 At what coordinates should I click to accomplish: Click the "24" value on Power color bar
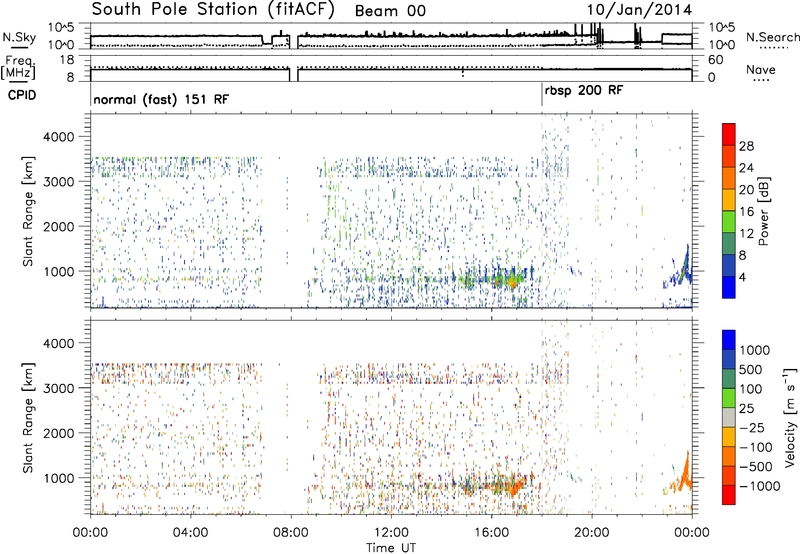point(746,168)
